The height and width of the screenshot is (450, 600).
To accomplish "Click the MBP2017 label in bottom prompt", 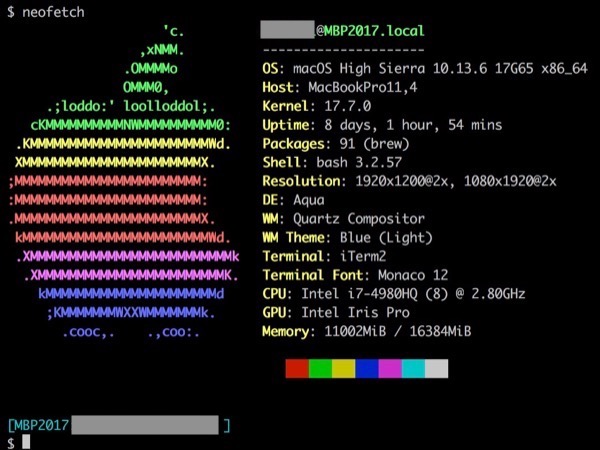I will 39,425.
